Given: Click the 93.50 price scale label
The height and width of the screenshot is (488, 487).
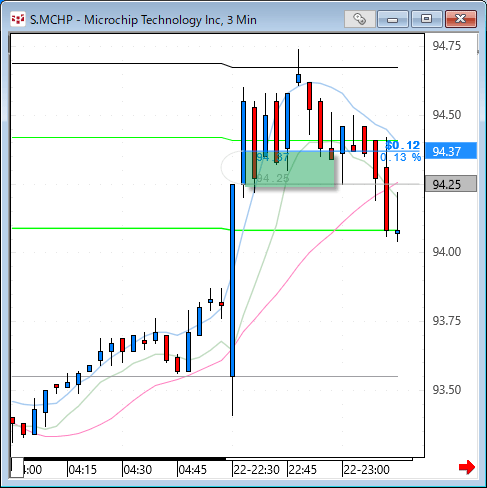Looking at the screenshot, I should [447, 390].
